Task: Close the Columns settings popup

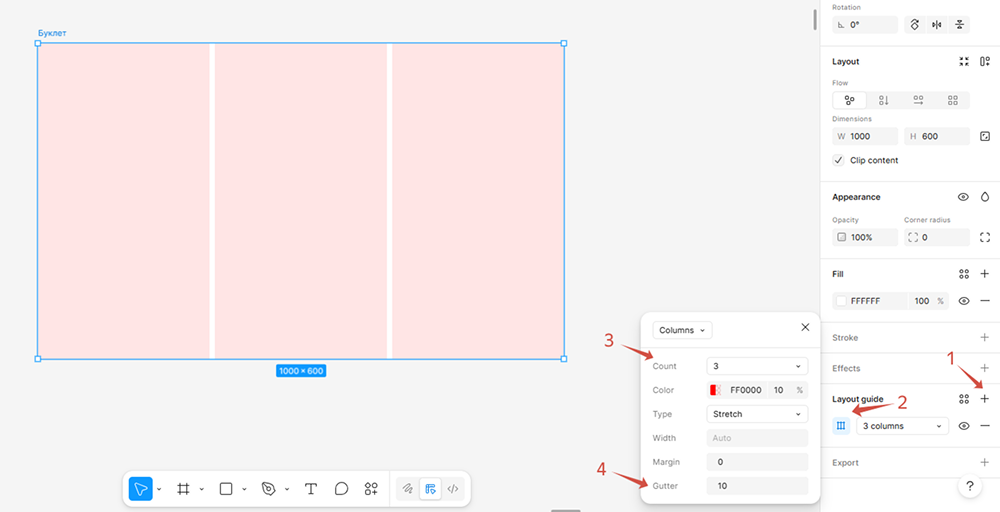Action: [x=805, y=327]
